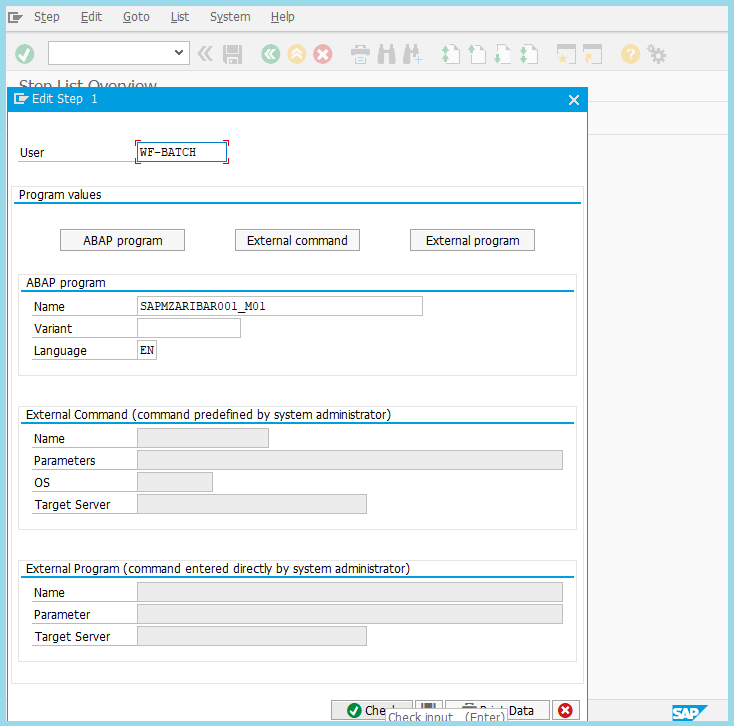Open the Customize Local Layout gear icon
This screenshot has height=726, width=734.
(657, 54)
